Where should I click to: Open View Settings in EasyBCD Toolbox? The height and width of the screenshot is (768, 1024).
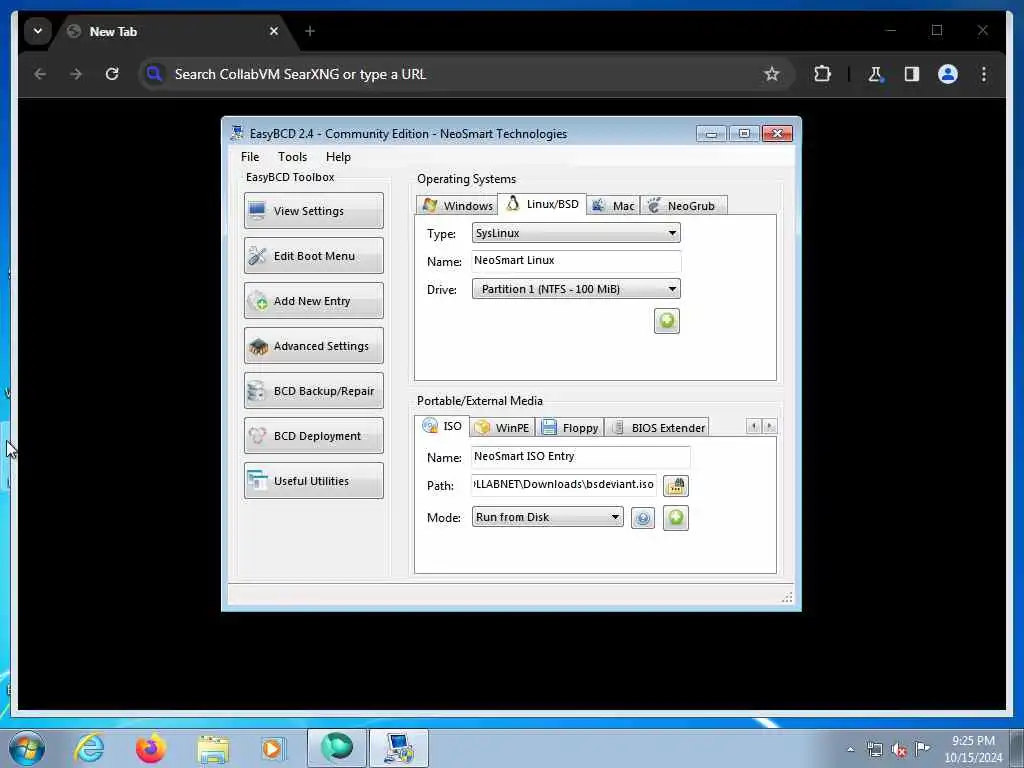313,210
